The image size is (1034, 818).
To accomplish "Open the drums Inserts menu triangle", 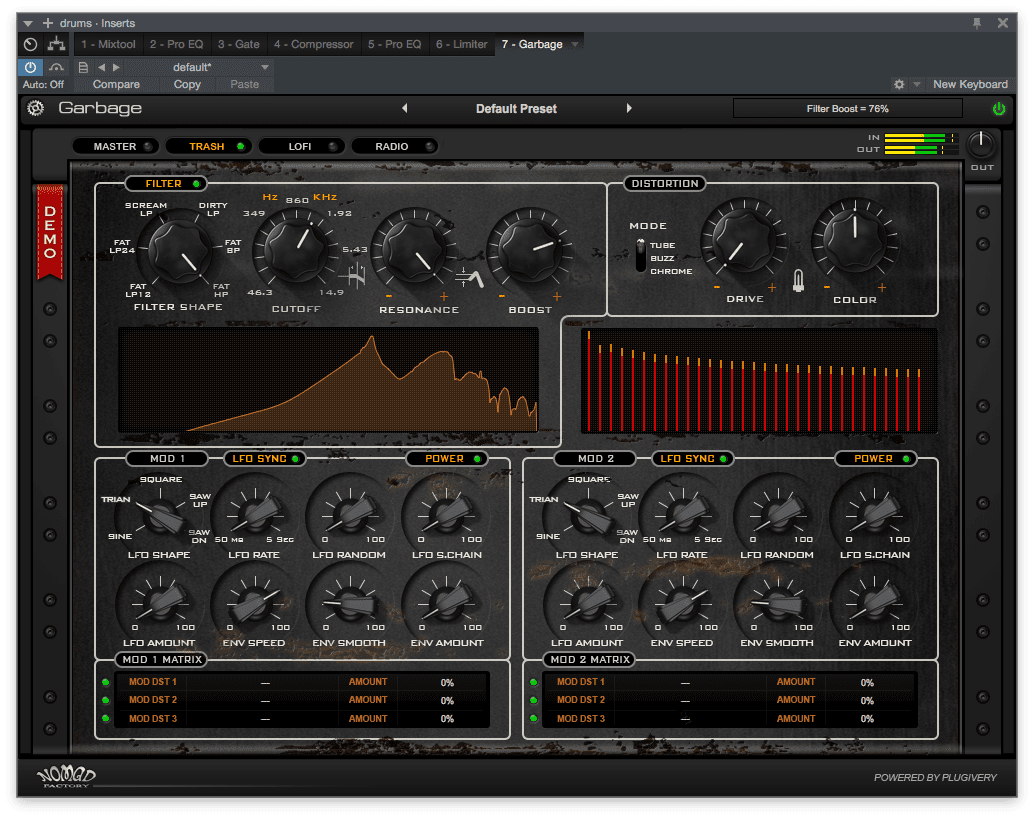I will click(x=28, y=23).
